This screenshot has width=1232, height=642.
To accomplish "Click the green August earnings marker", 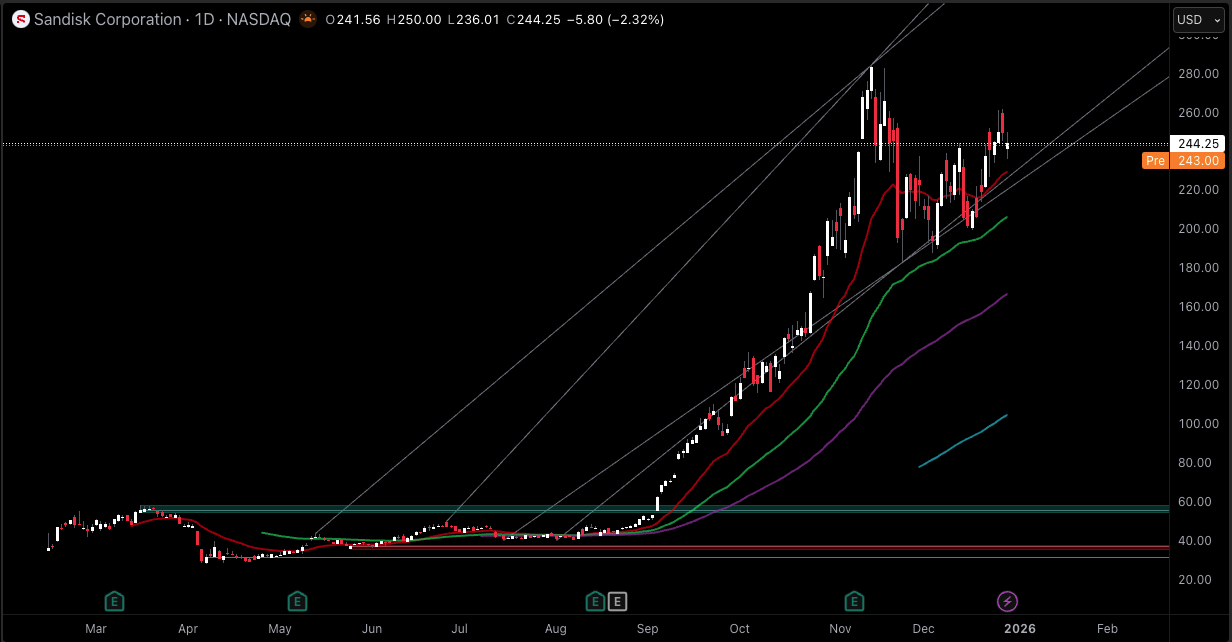I will click(x=595, y=601).
